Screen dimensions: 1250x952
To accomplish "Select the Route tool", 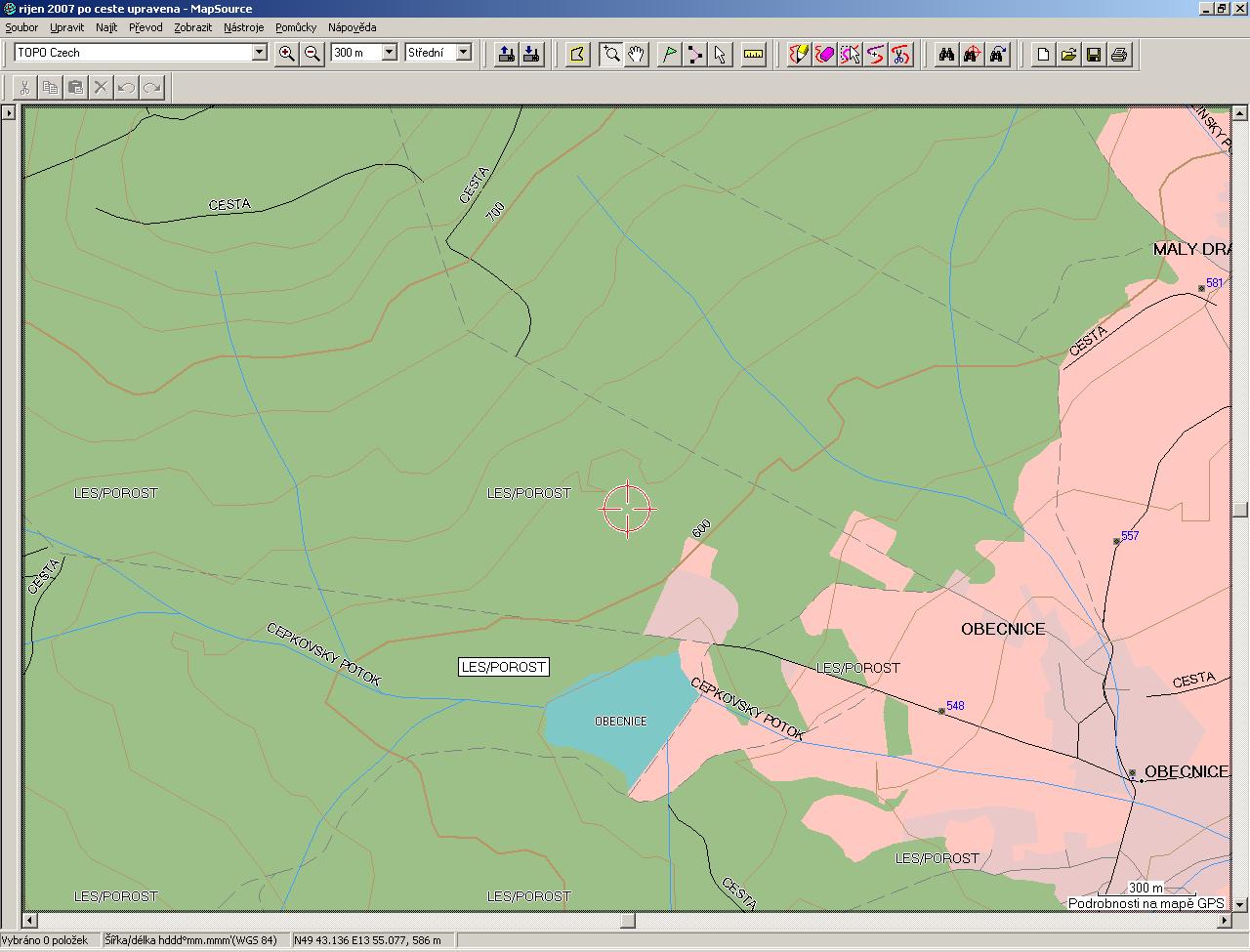I will click(x=694, y=54).
